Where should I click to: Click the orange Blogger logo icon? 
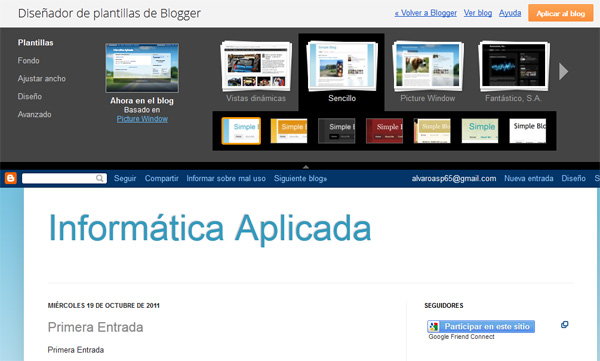coord(11,178)
